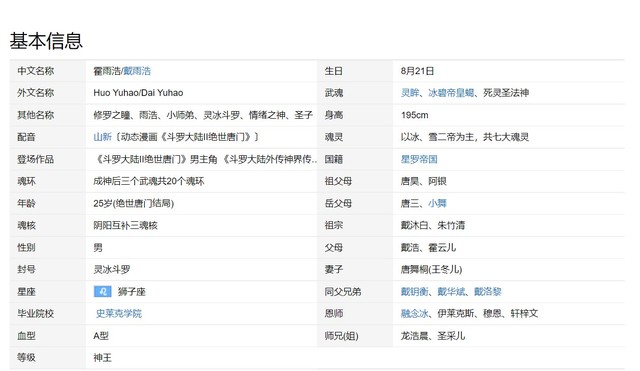Viewport: 640px width, 371px height.
Task: Select the 祖父母 label
Action: (x=338, y=181)
